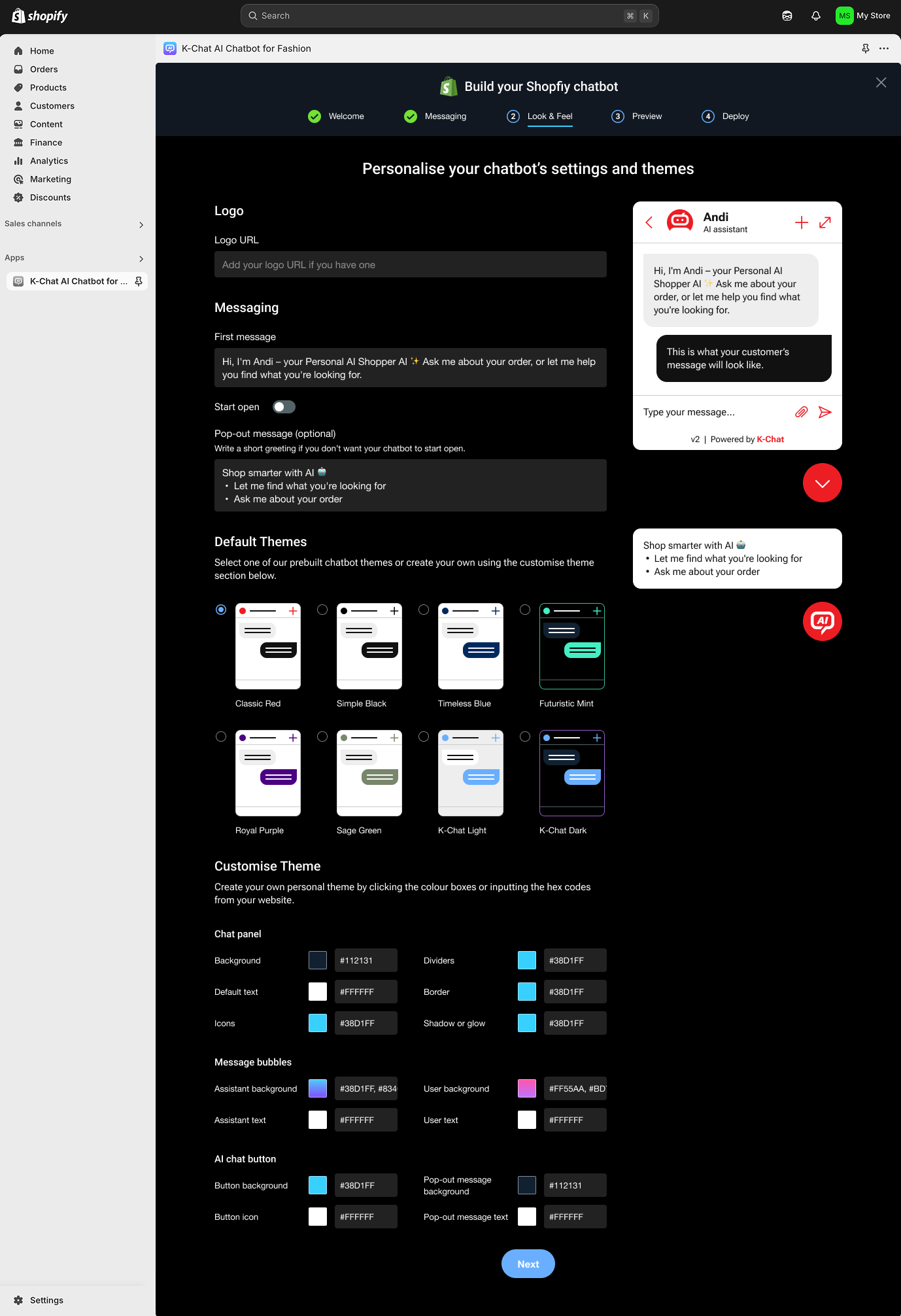The height and width of the screenshot is (1316, 901).
Task: Open Dividers colour swatch
Action: click(527, 960)
